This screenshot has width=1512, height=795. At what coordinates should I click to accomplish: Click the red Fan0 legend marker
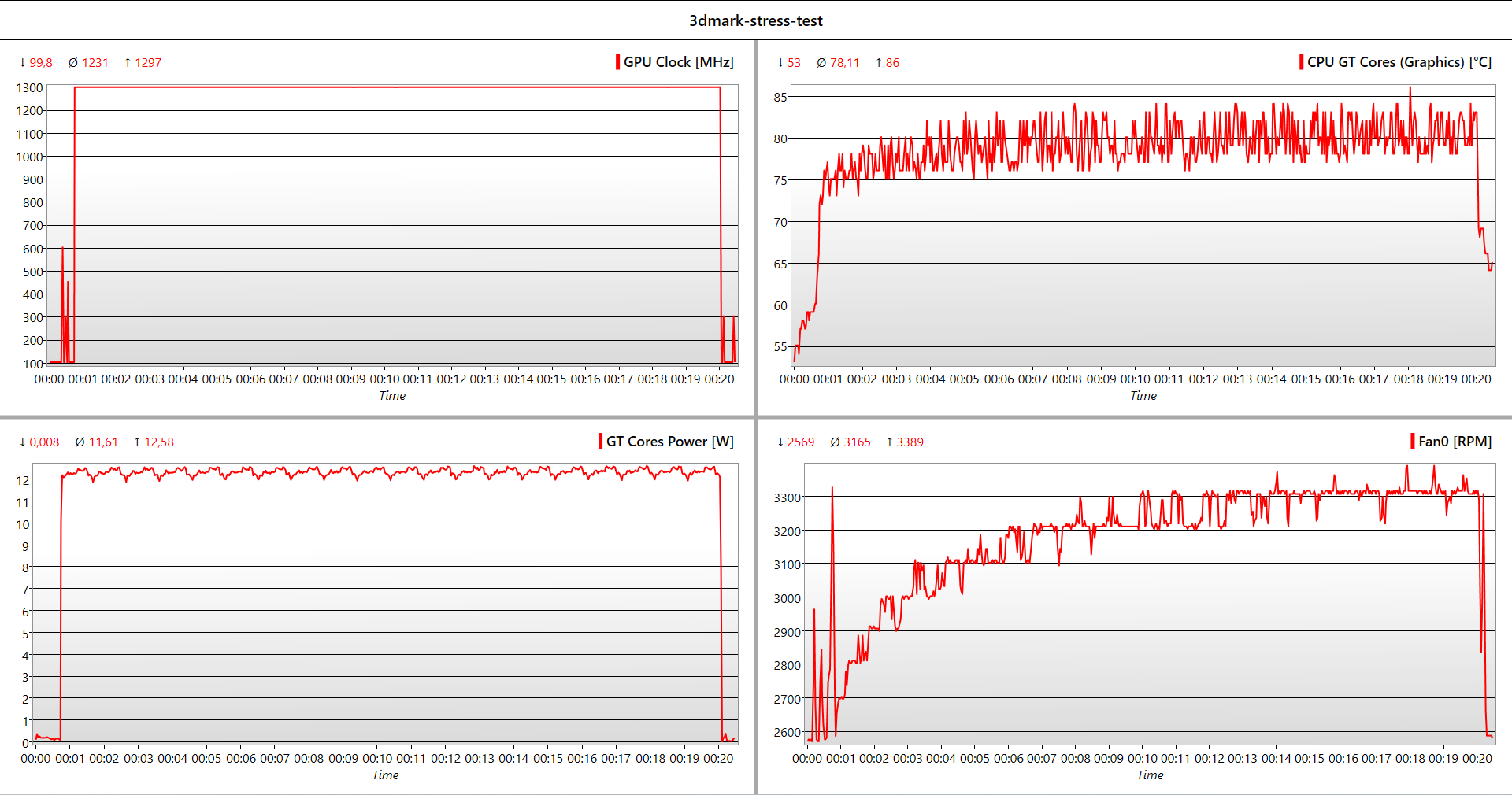click(1414, 442)
